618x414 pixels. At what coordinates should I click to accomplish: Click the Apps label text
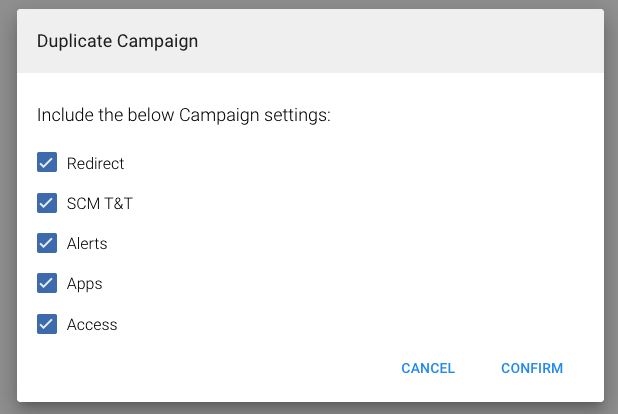84,284
